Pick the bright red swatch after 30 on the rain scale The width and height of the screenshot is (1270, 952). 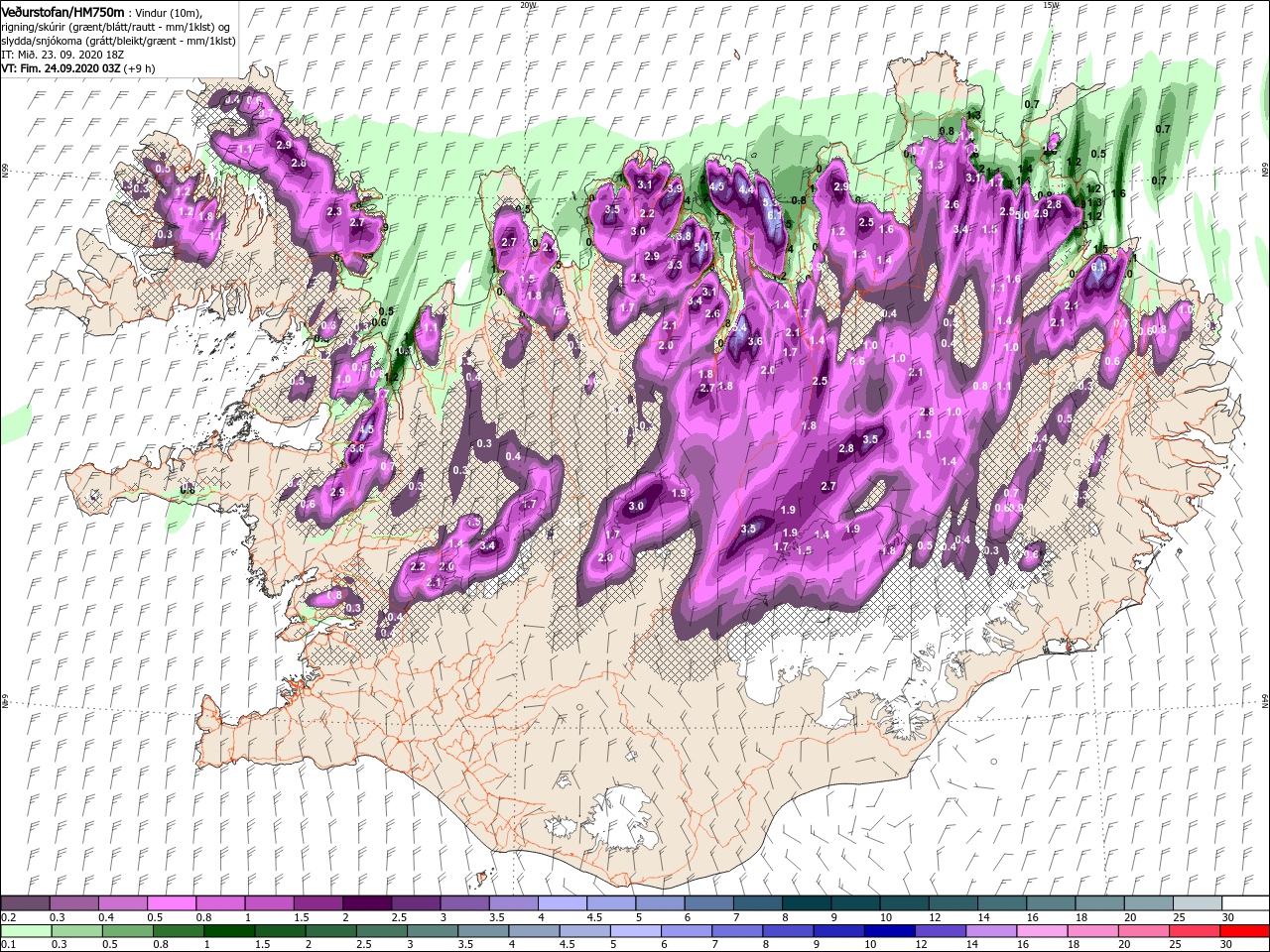(x=1244, y=931)
